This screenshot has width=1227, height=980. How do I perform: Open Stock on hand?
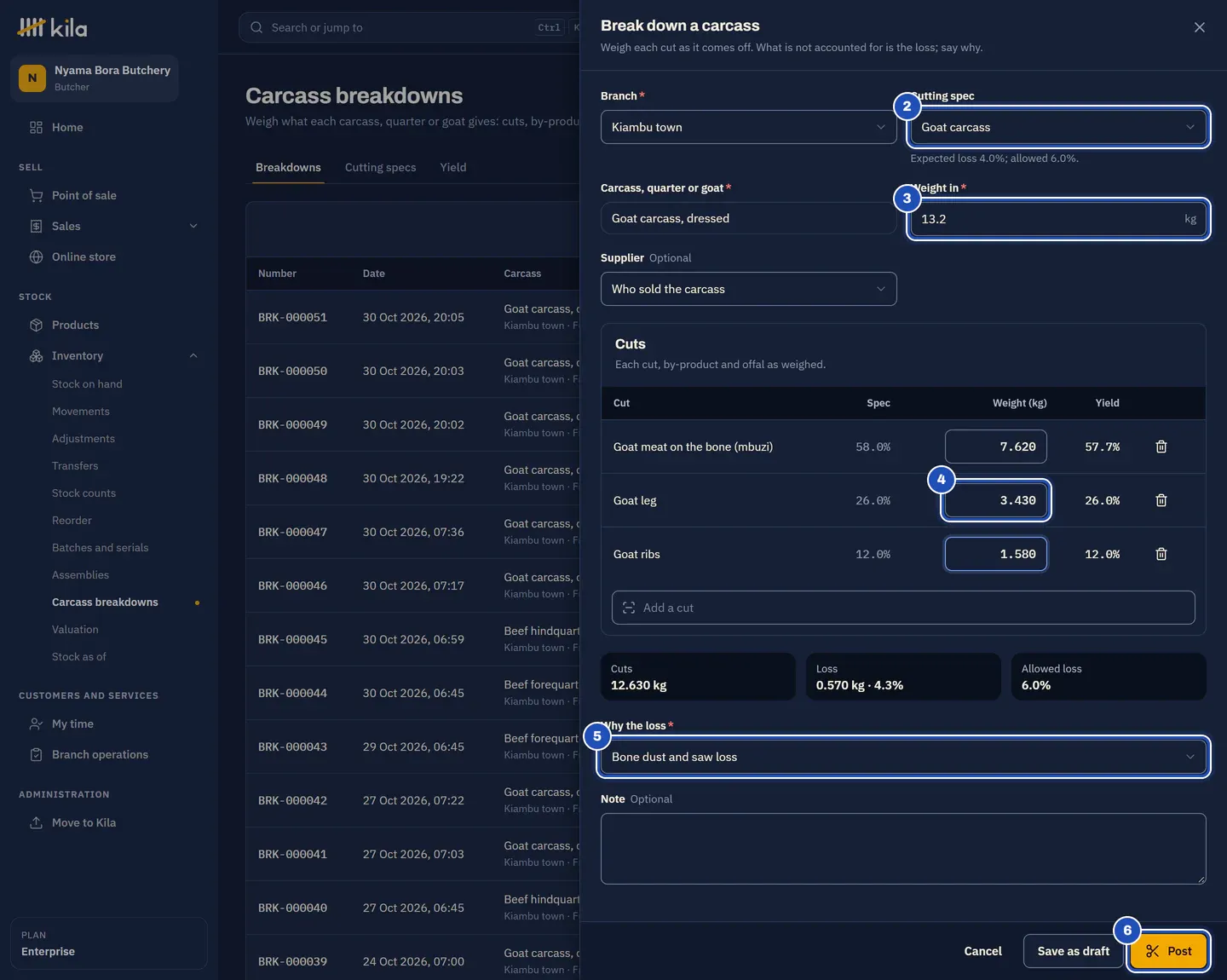pos(87,384)
